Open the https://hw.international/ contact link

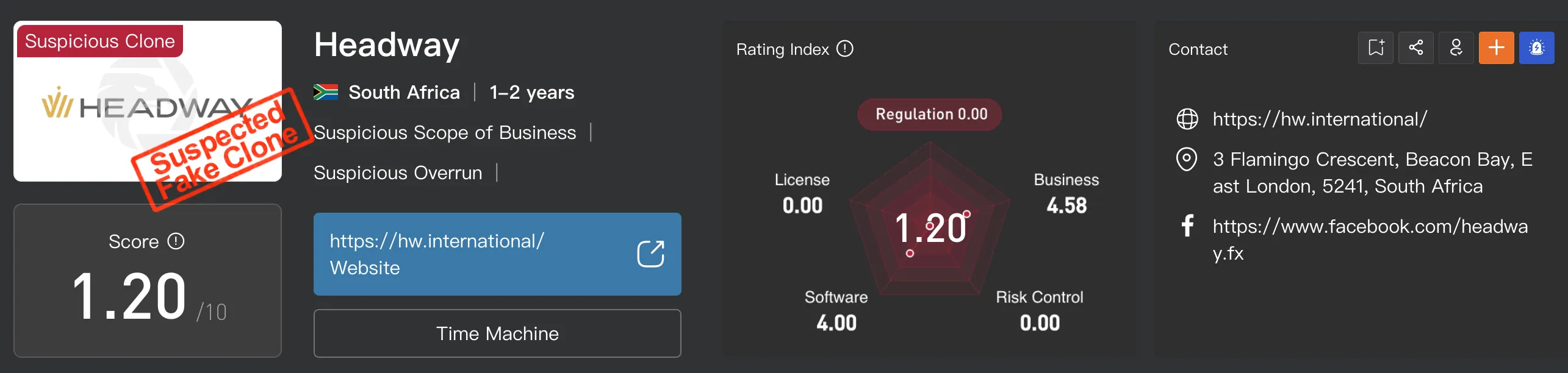pyautogui.click(x=1320, y=119)
